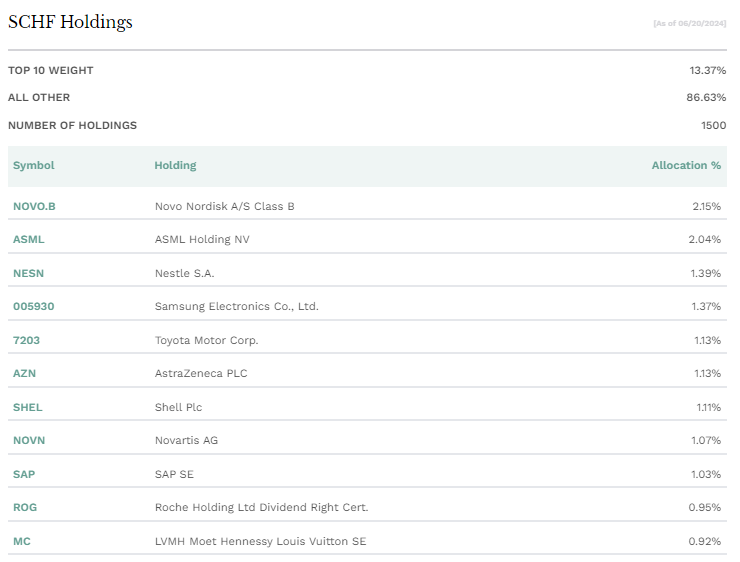740x562 pixels.
Task: Follow the NESN symbol link
Action: (28, 273)
